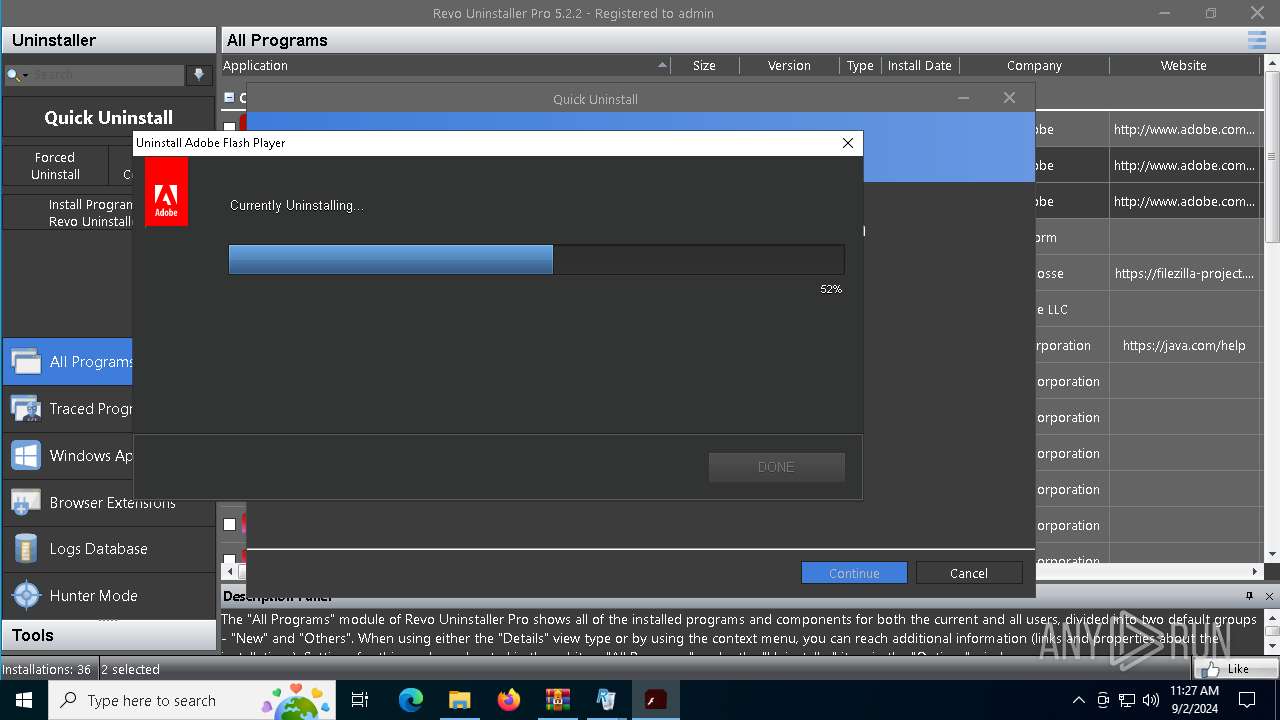1280x720 pixels.
Task: Click Windows taskbar search box
Action: click(x=193, y=700)
